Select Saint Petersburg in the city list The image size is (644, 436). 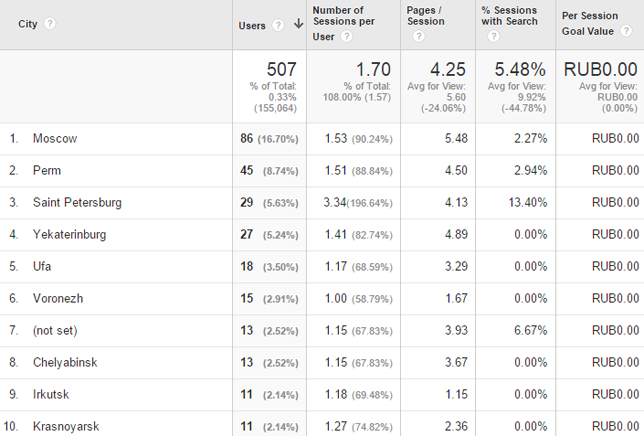[77, 202]
